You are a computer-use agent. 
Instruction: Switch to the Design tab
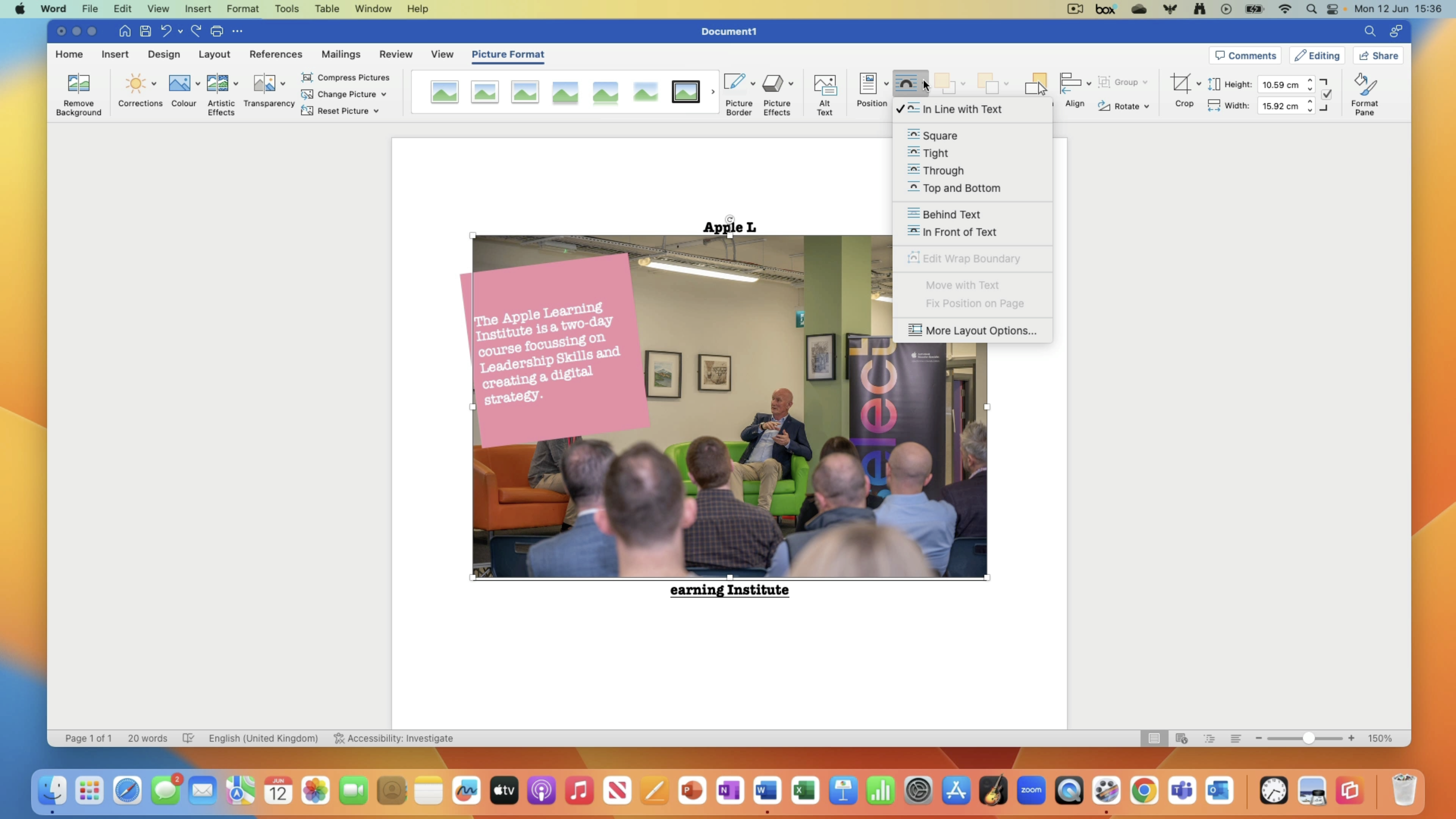click(x=164, y=54)
